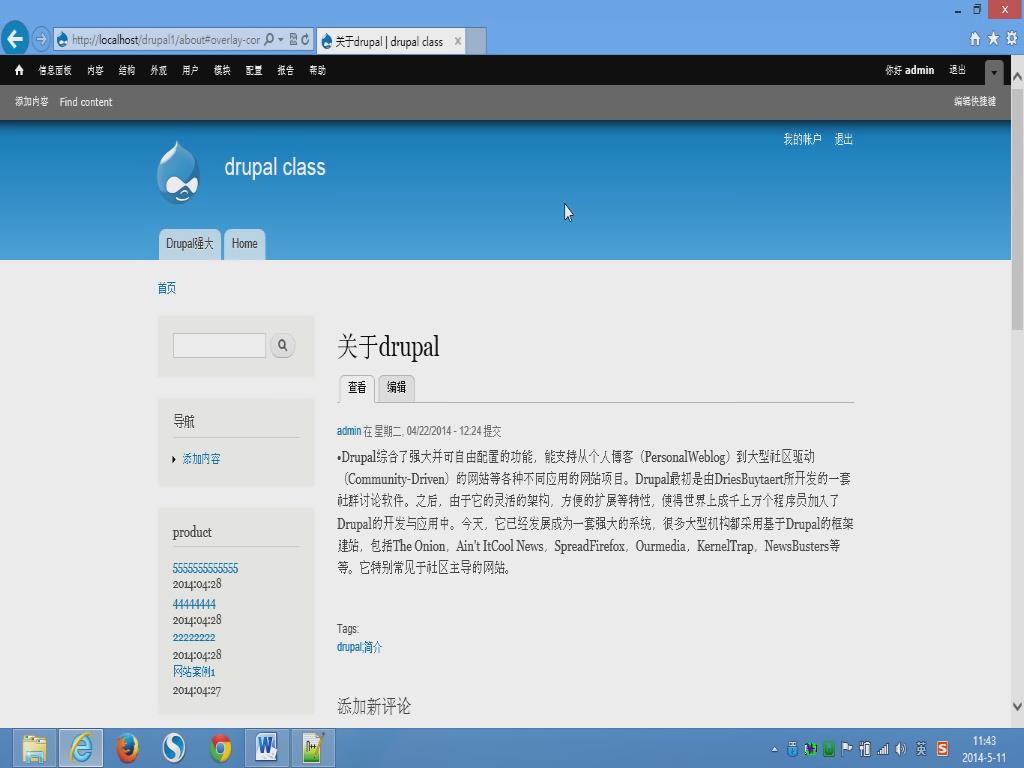Open the Find content shortcut
This screenshot has width=1024, height=768.
tap(86, 102)
